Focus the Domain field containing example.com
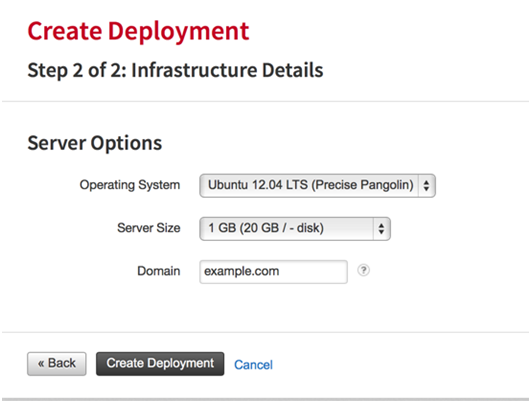 coord(274,272)
